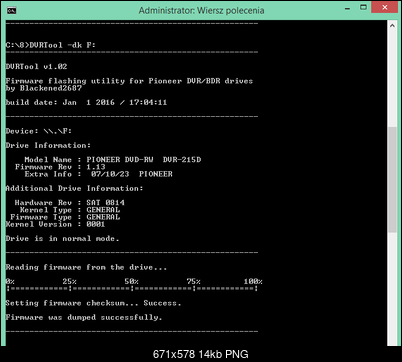Click 'Firmware was dumped successfully.' line
This screenshot has width=402, height=362.
pos(84,317)
